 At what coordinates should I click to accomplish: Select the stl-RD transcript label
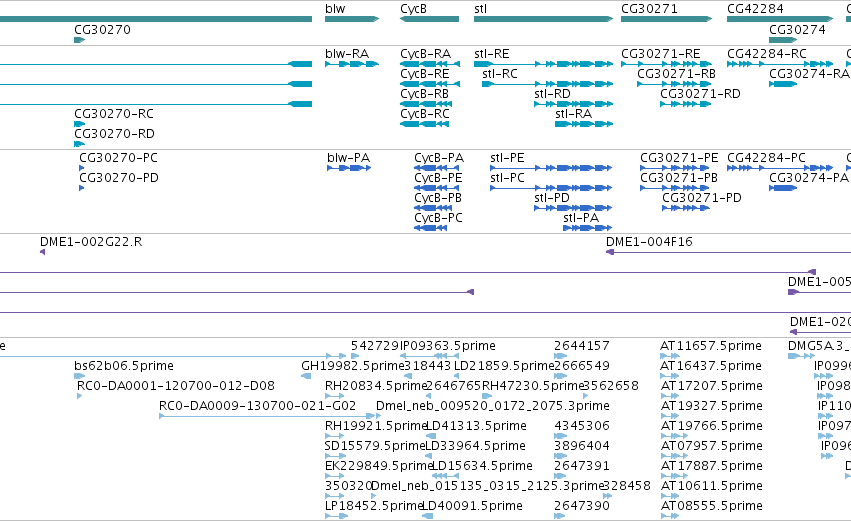552,94
